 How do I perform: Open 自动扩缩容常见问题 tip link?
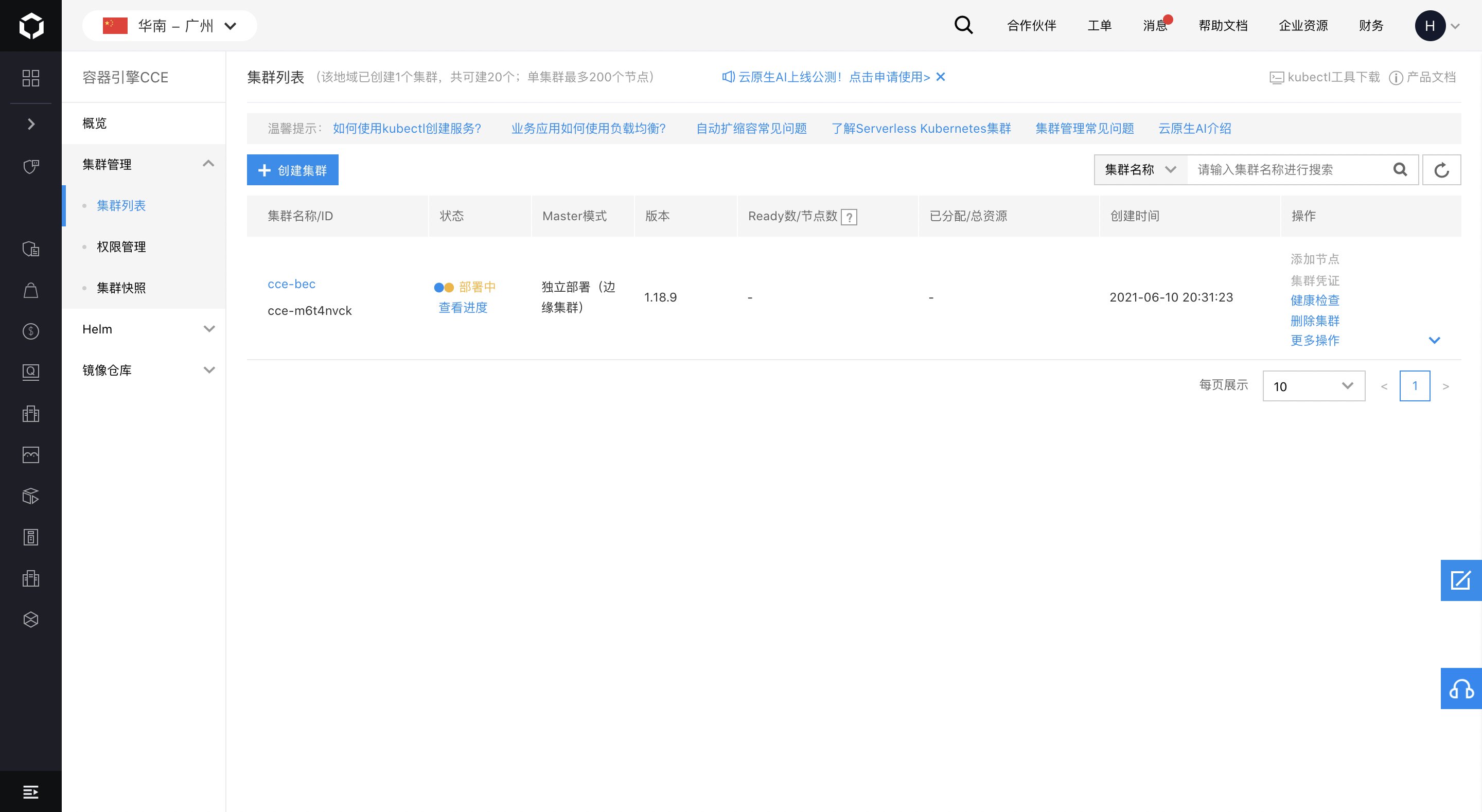(x=751, y=128)
